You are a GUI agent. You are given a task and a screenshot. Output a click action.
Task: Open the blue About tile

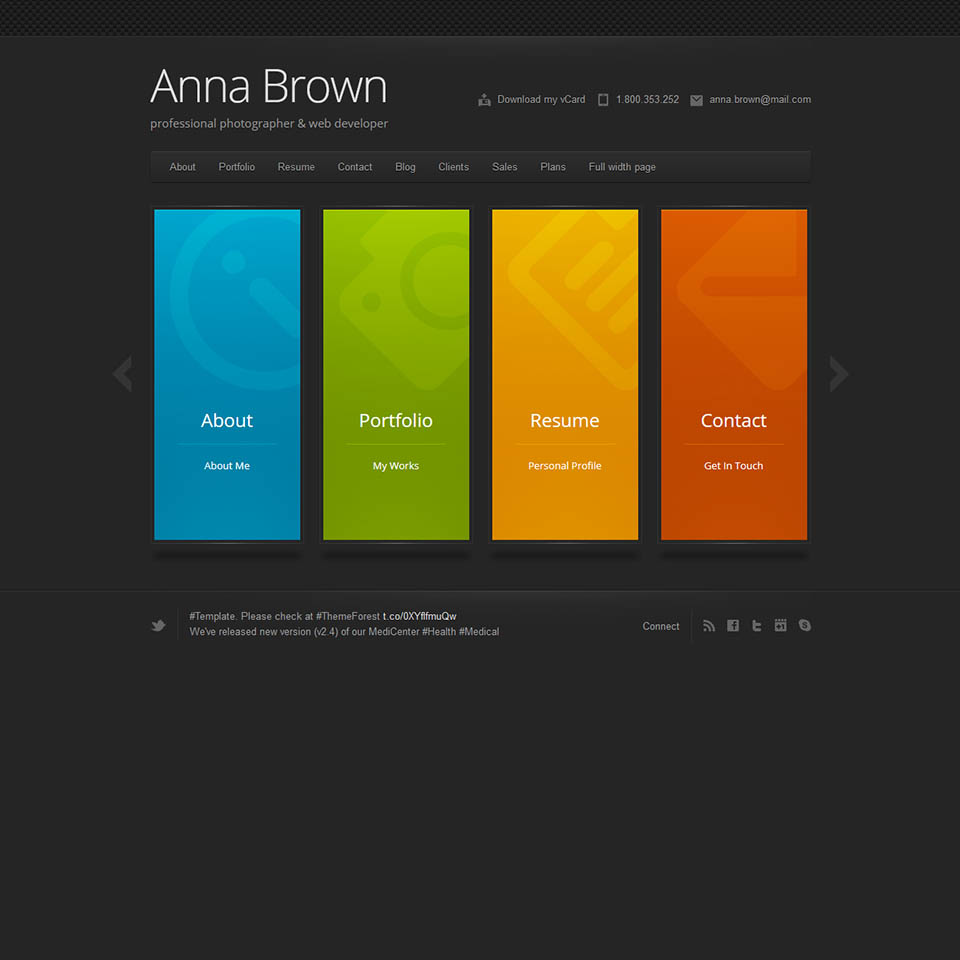[x=227, y=375]
